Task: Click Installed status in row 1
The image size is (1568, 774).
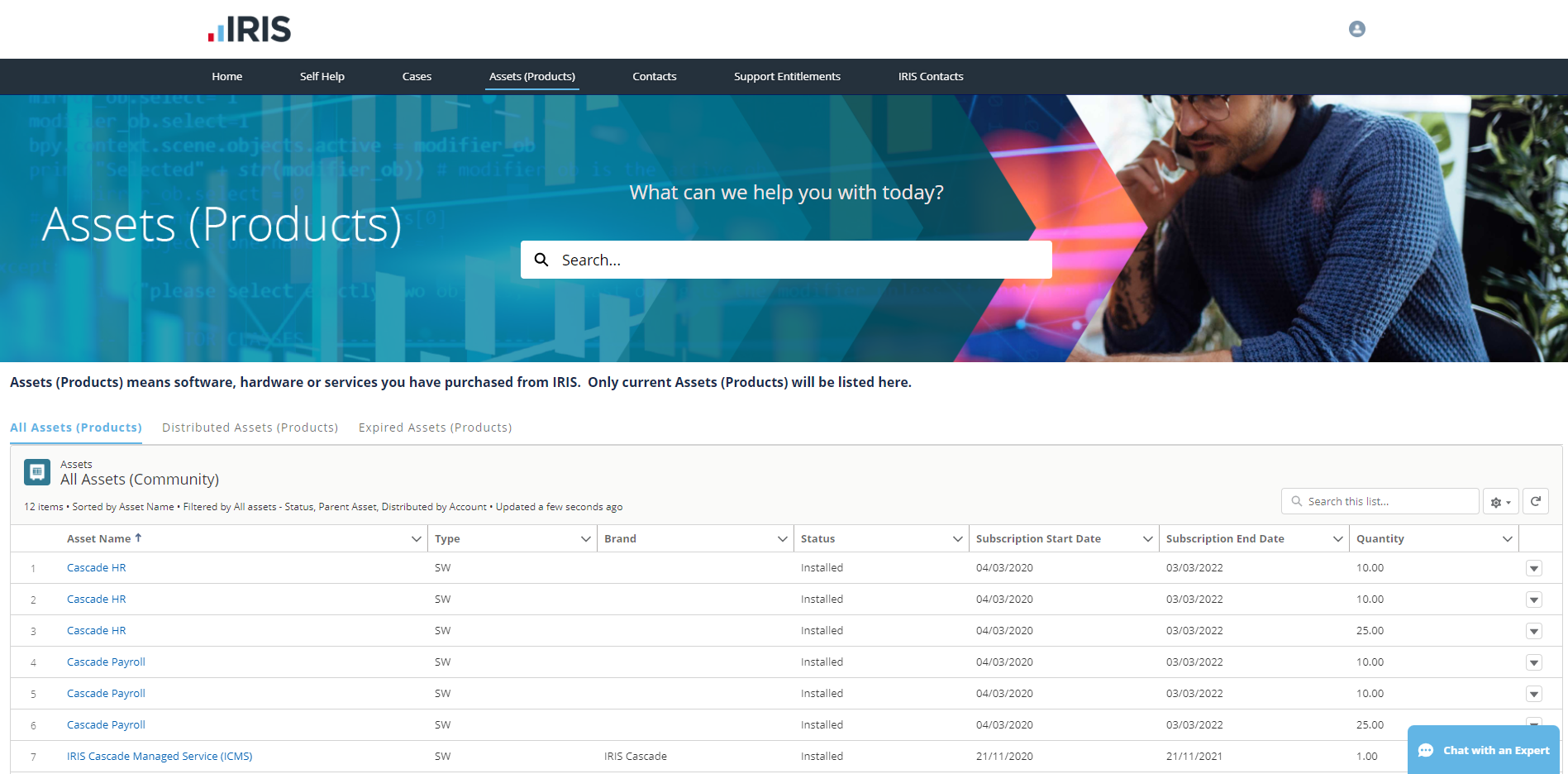Action: [x=822, y=567]
